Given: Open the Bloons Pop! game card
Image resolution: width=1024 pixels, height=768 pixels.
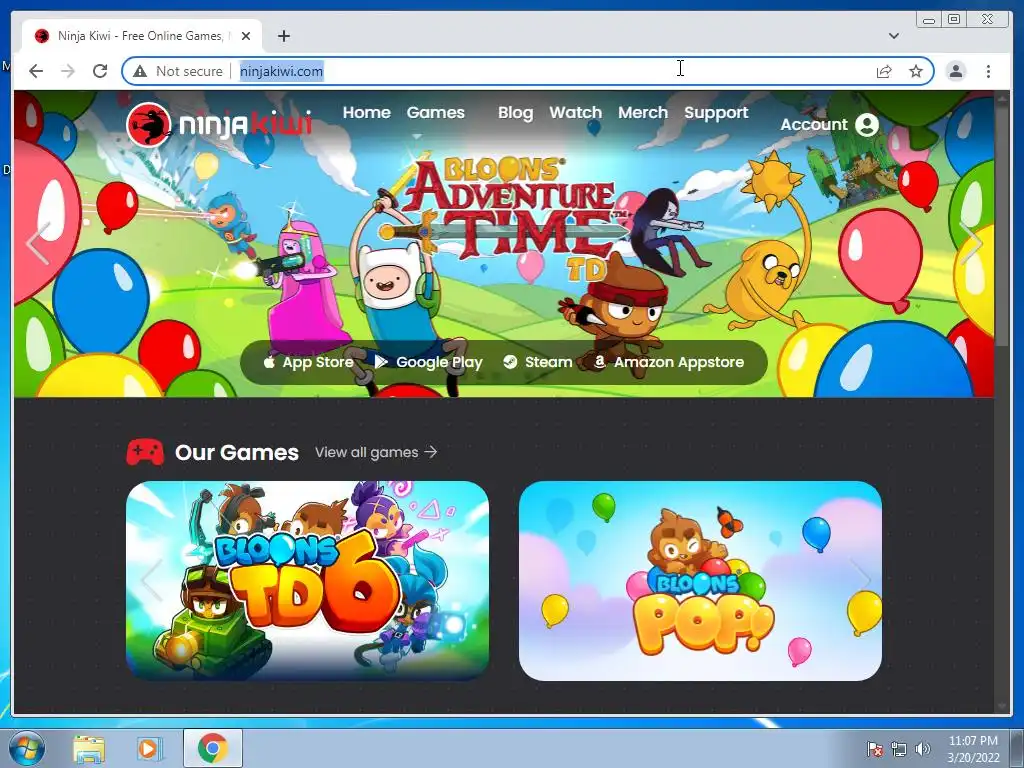Looking at the screenshot, I should 700,581.
